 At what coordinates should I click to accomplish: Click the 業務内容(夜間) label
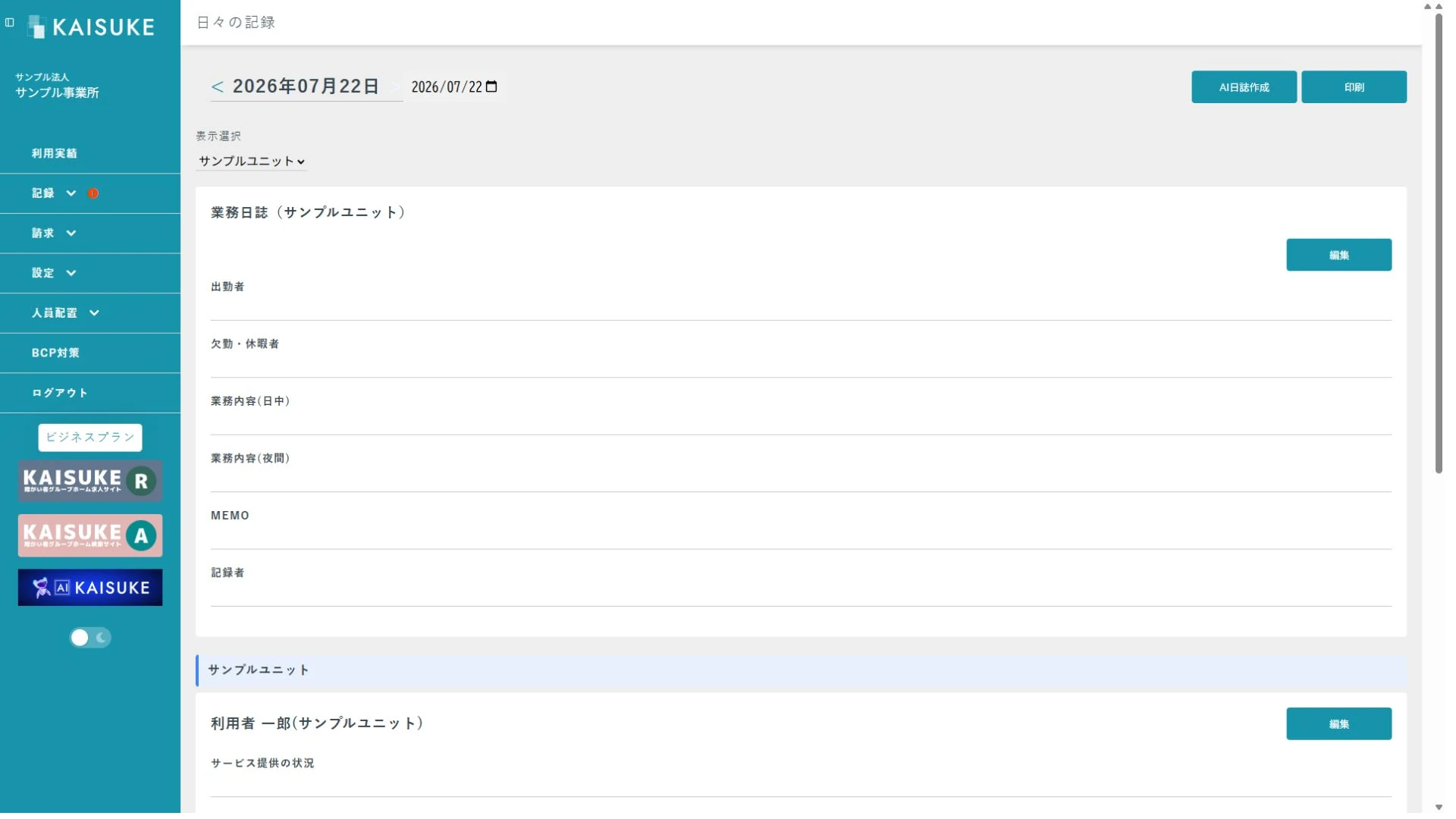coord(250,459)
